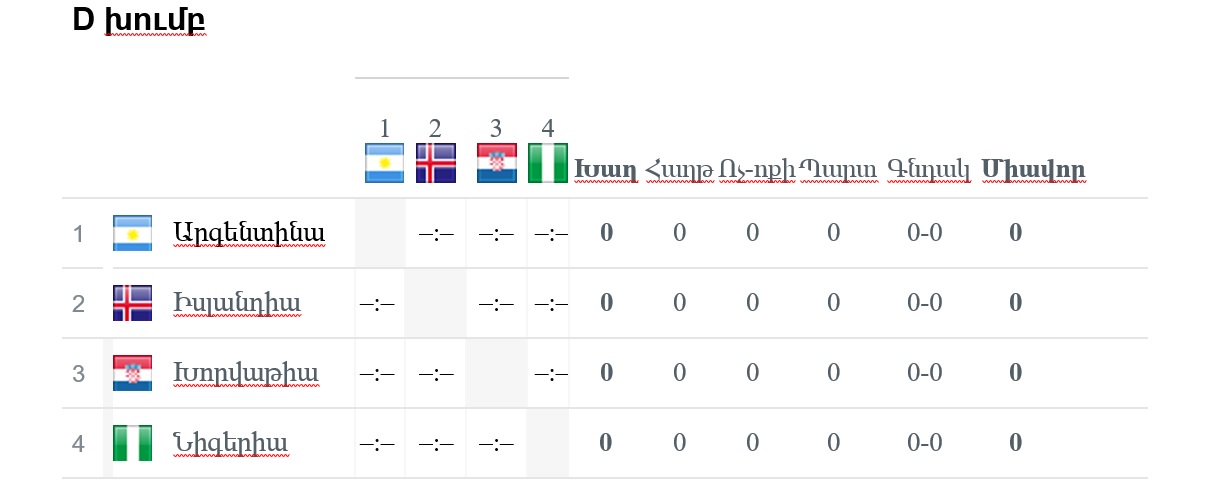Click the Հաղթ column header
This screenshot has width=1216, height=502.
tap(679, 170)
